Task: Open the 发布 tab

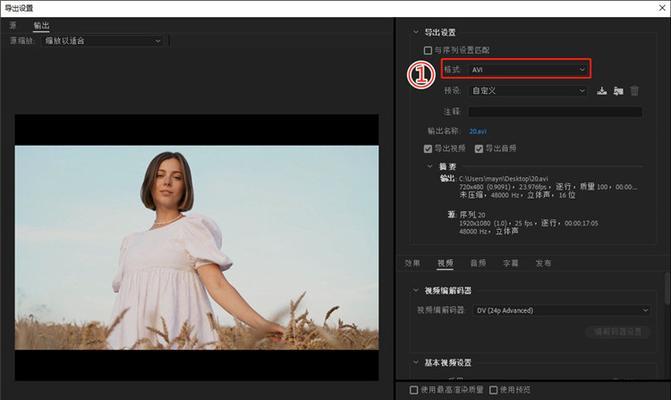Action: 543,263
